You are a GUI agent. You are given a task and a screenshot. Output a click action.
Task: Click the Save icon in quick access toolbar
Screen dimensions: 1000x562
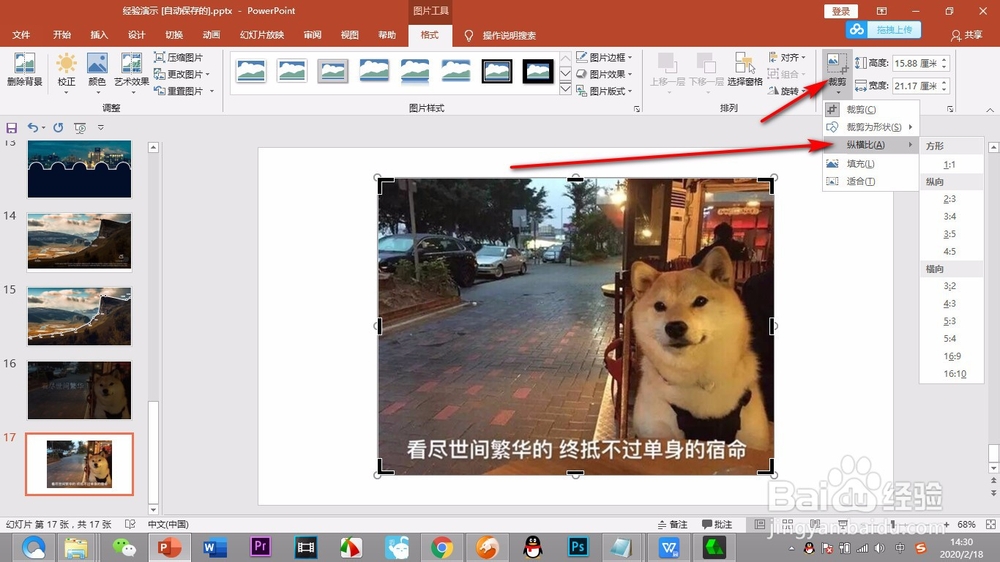click(11, 128)
